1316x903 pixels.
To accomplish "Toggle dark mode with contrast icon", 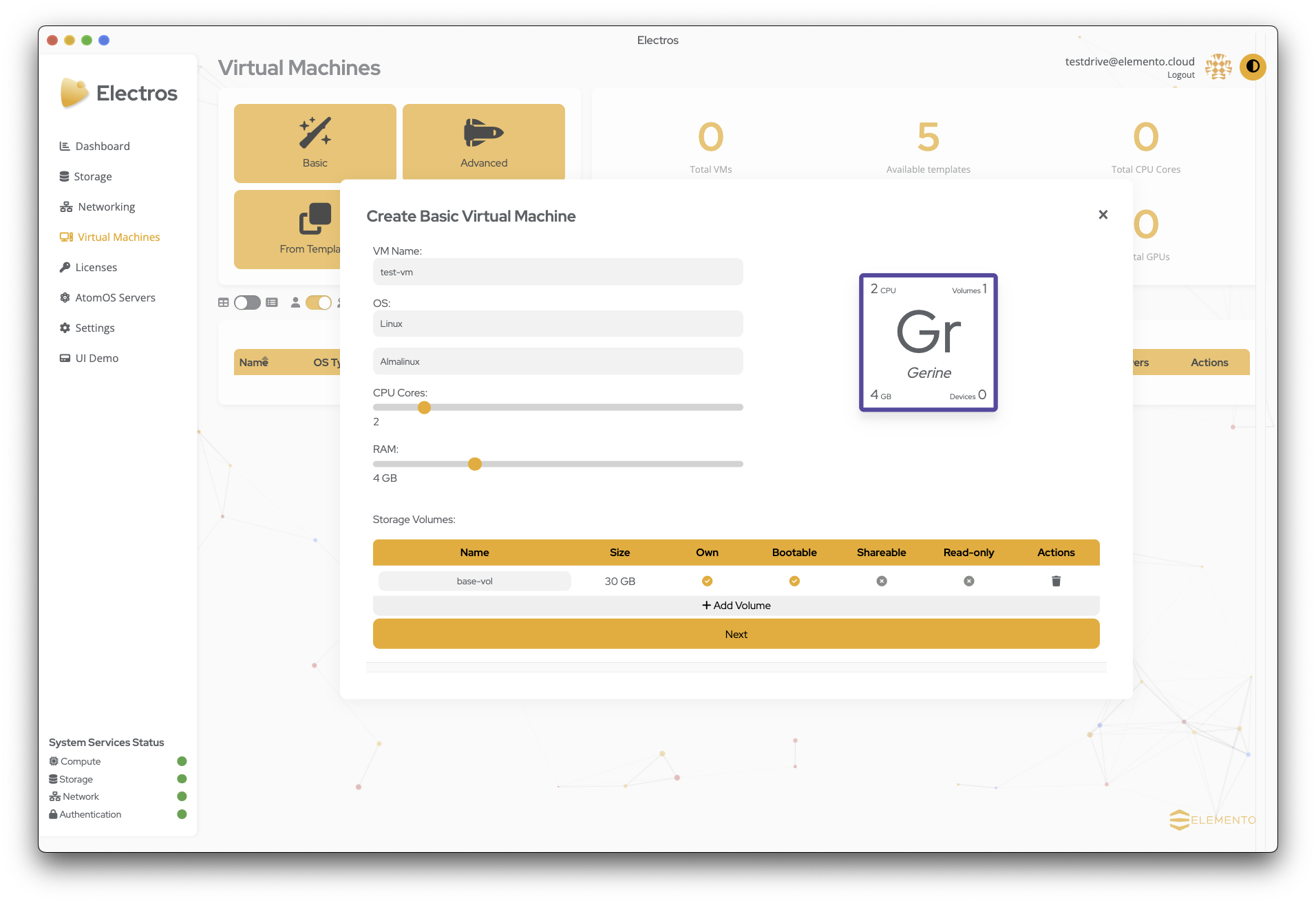I will tap(1253, 67).
